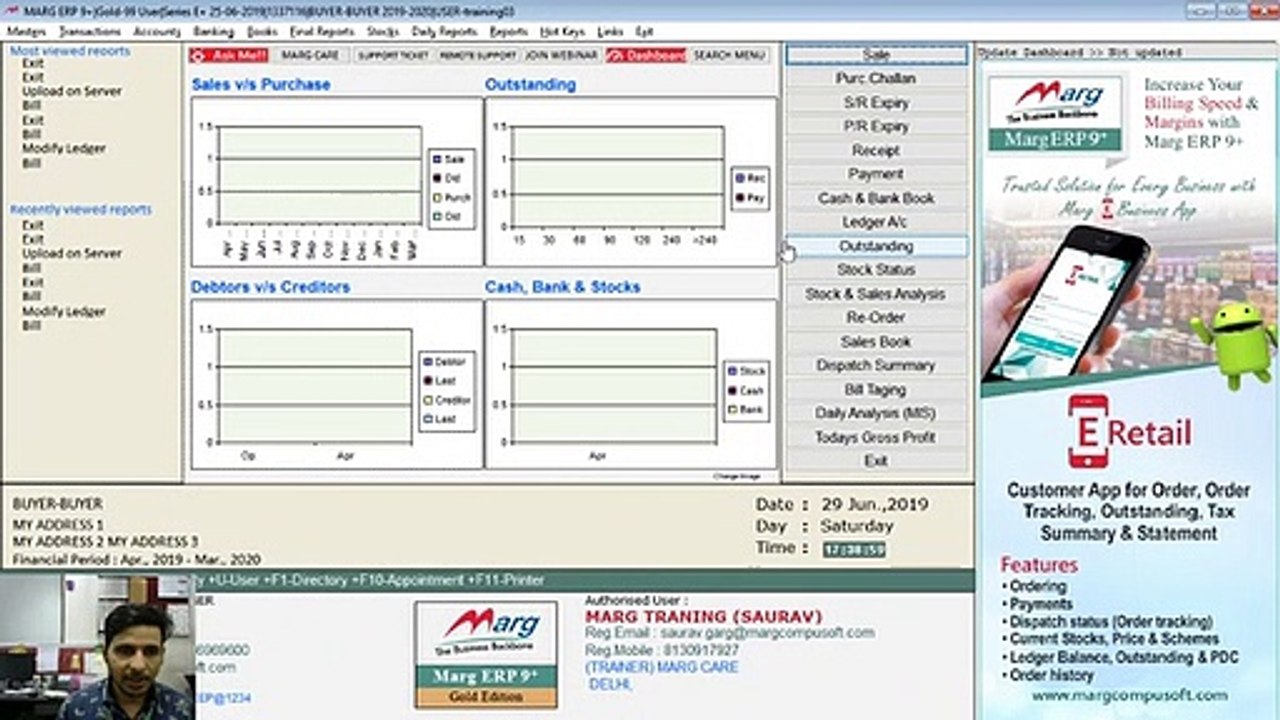Image resolution: width=1280 pixels, height=720 pixels.
Task: Click Exit in the top menu bar
Action: coord(645,32)
